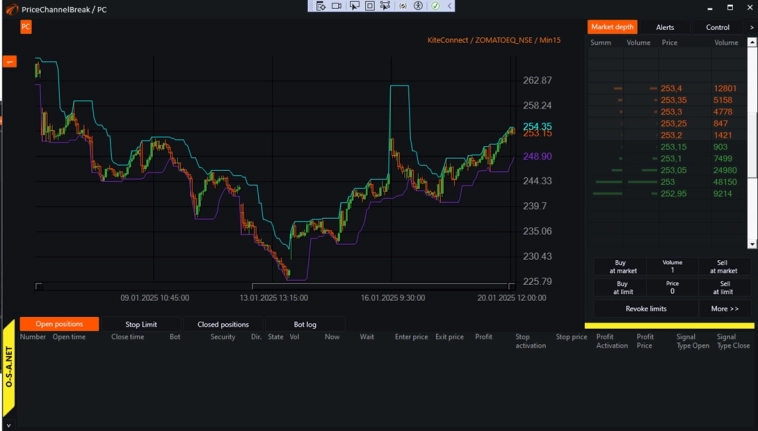Click the accessibility figure icon in top toolbar
Image resolution: width=758 pixels, height=431 pixels.
point(419,6)
